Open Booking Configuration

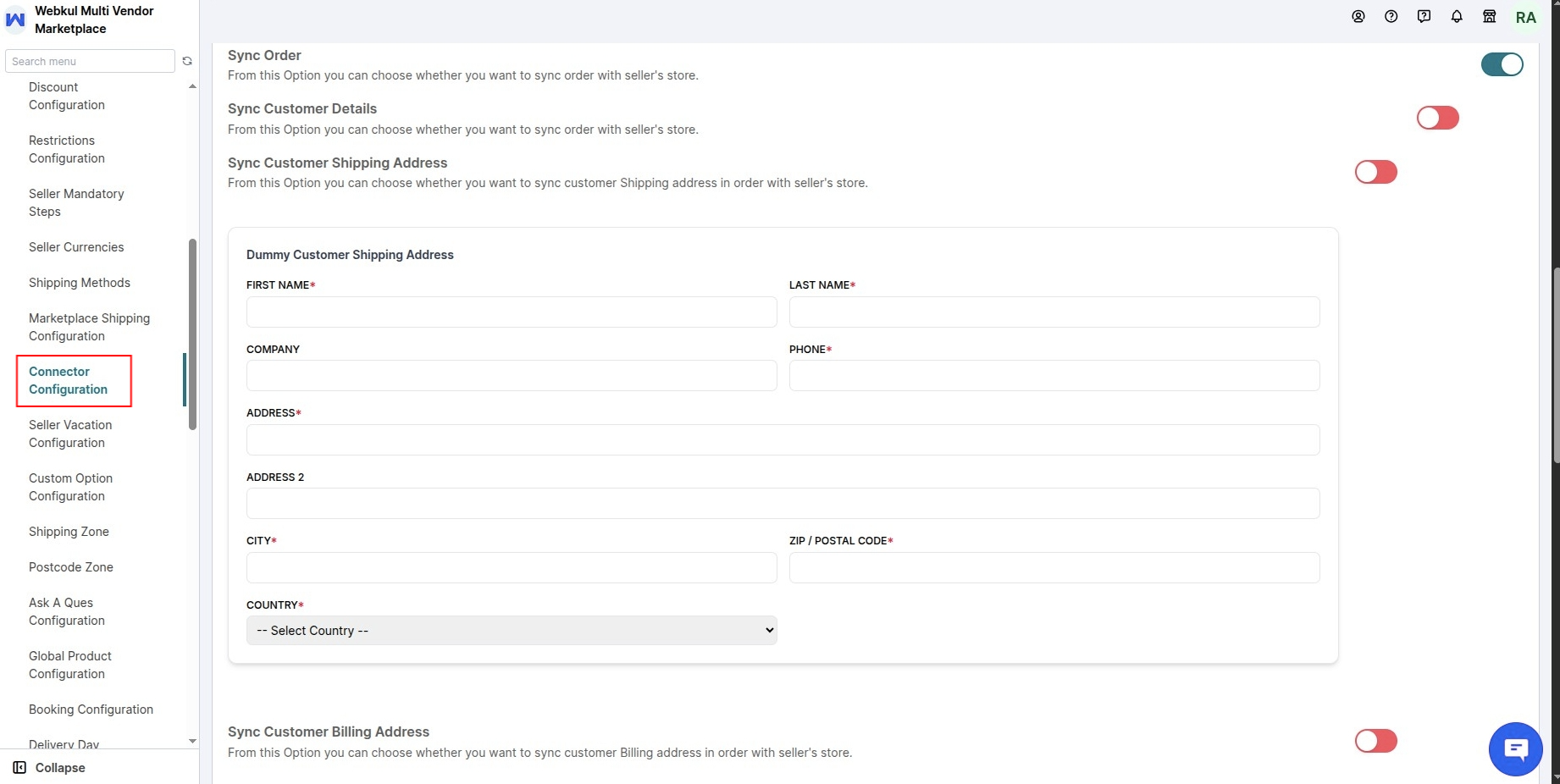click(91, 709)
